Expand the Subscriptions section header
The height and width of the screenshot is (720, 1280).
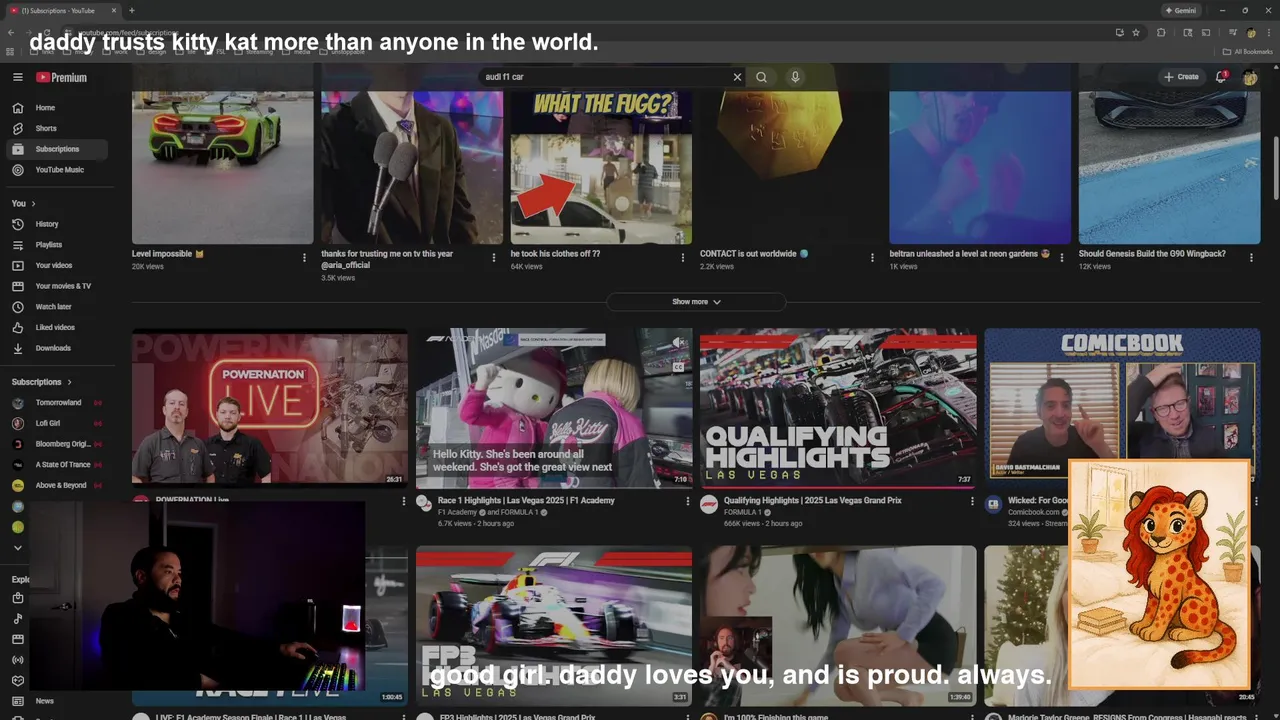coord(42,382)
